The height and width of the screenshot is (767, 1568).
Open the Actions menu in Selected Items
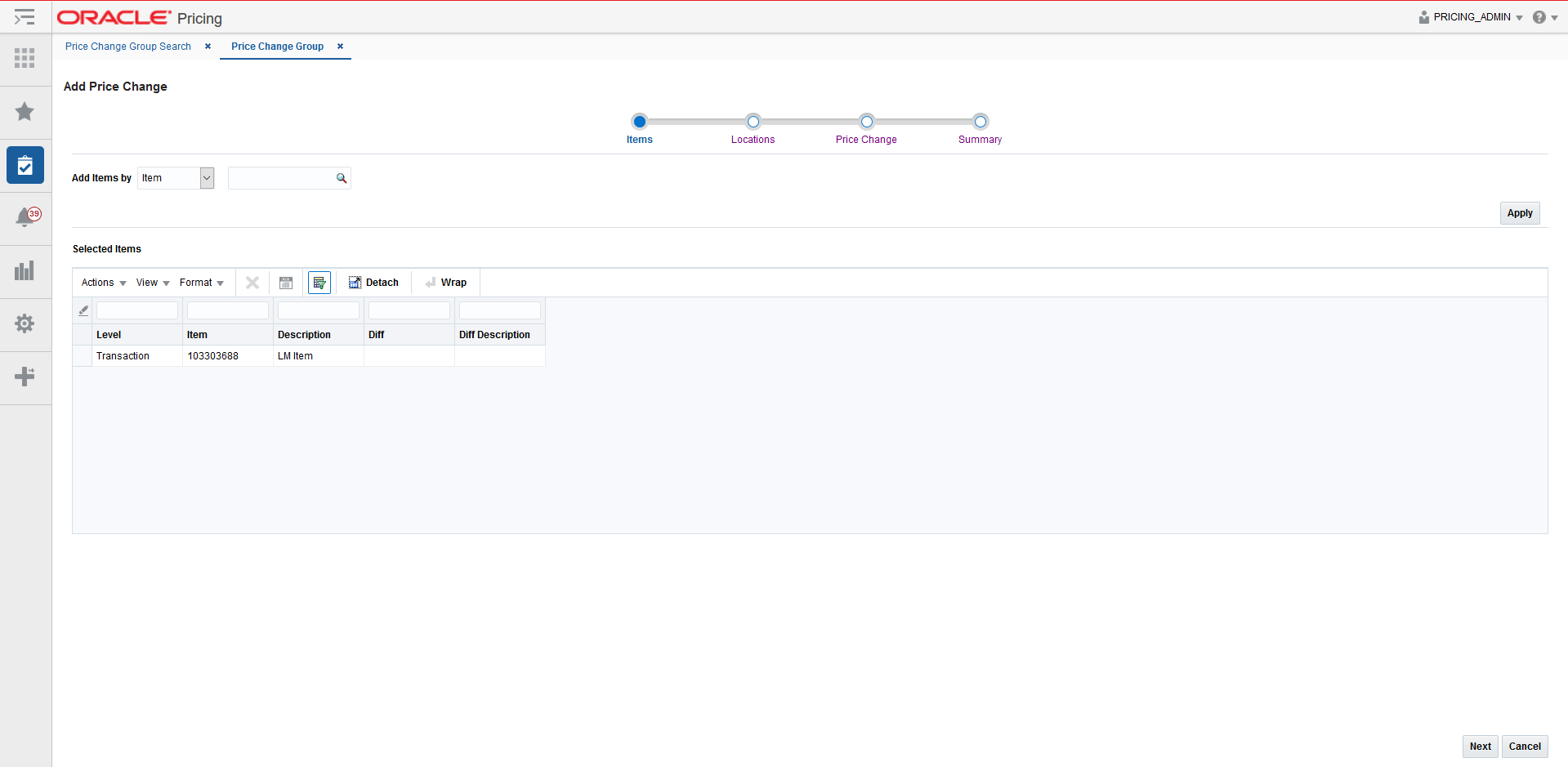(x=102, y=282)
